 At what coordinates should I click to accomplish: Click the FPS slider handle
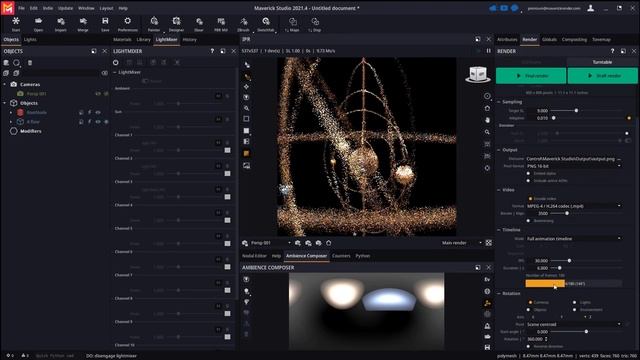click(x=569, y=261)
